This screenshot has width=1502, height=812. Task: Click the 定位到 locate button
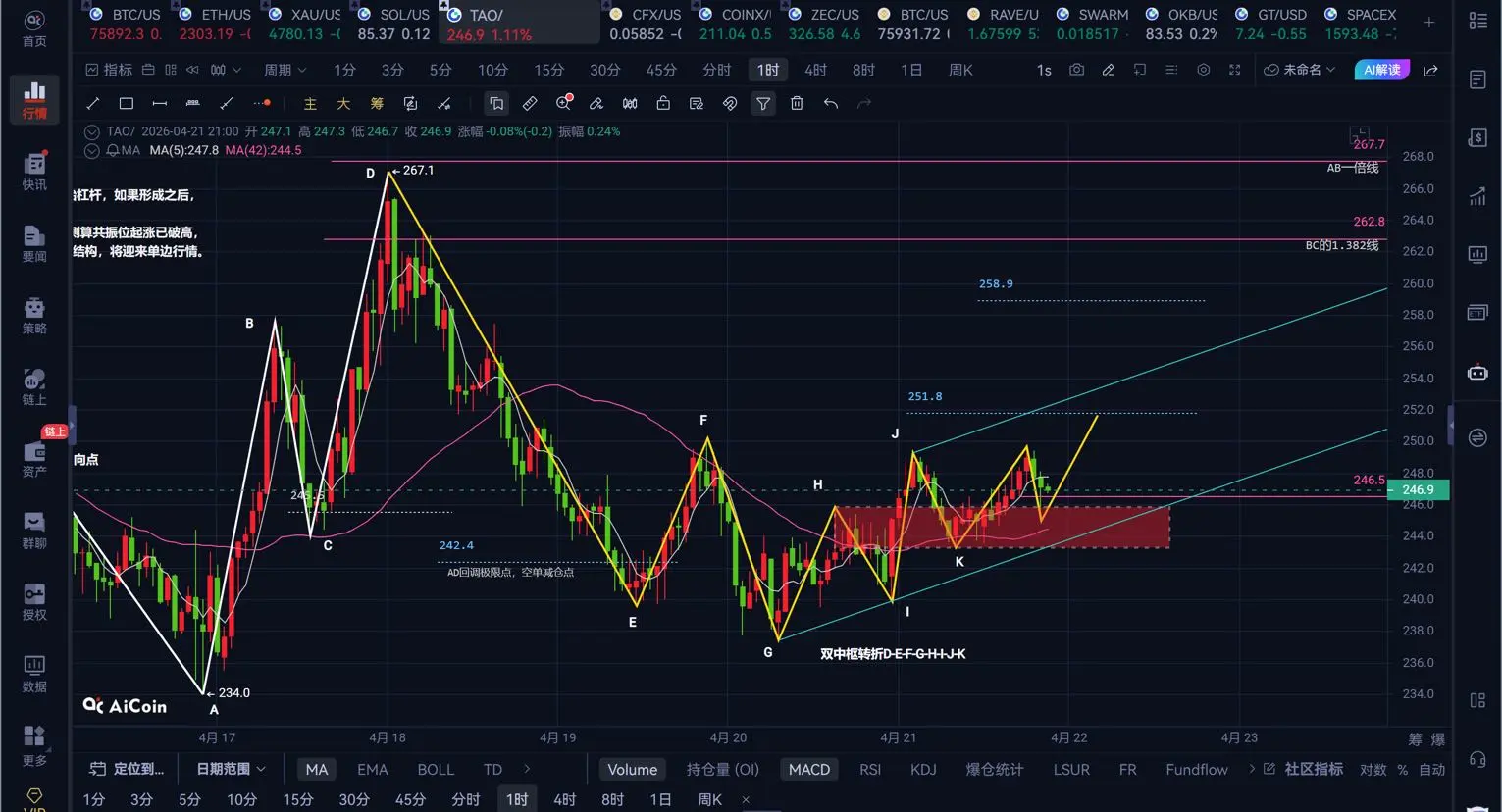(x=127, y=770)
